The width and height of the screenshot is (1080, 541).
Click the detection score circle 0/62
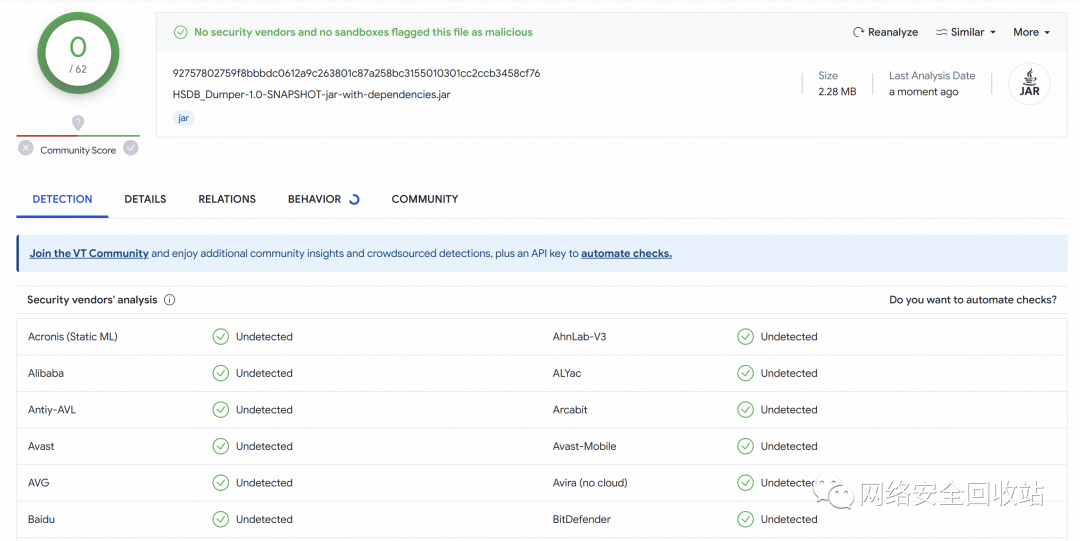[x=78, y=54]
